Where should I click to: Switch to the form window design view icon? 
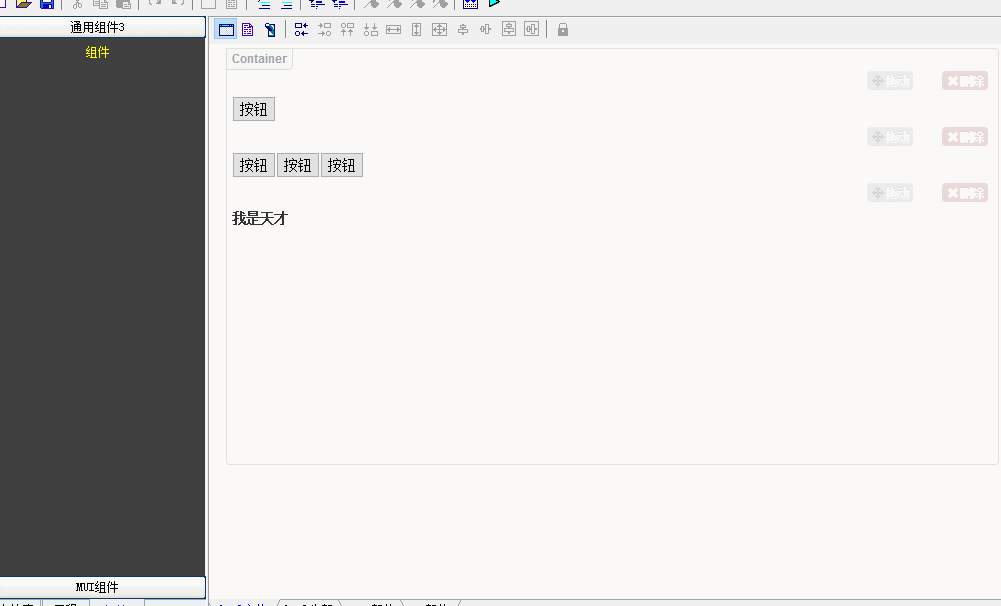point(226,29)
